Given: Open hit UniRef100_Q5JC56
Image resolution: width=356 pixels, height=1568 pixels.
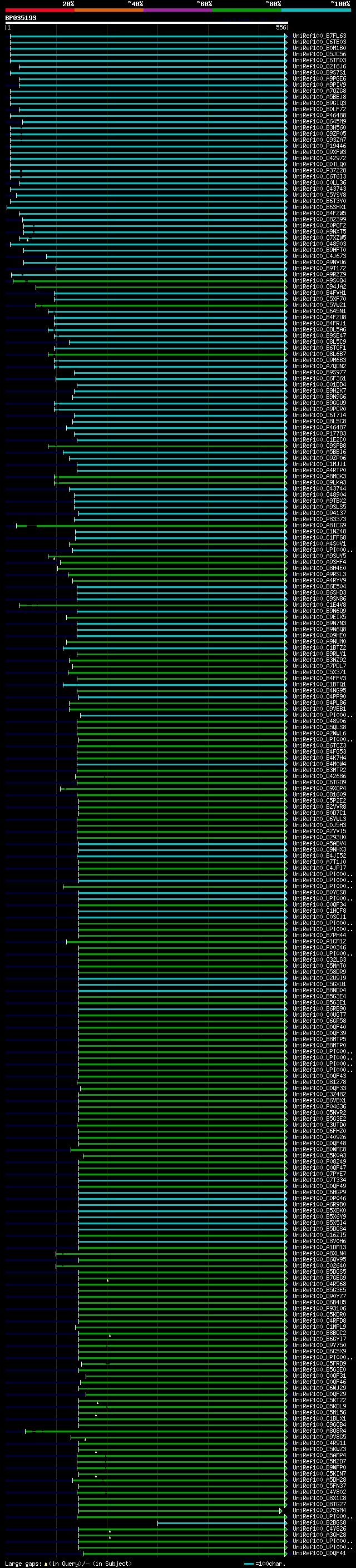Looking at the screenshot, I should click(319, 54).
